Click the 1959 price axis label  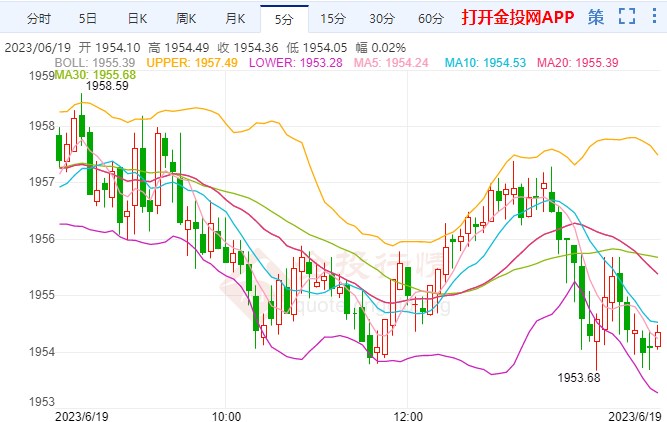click(42, 76)
